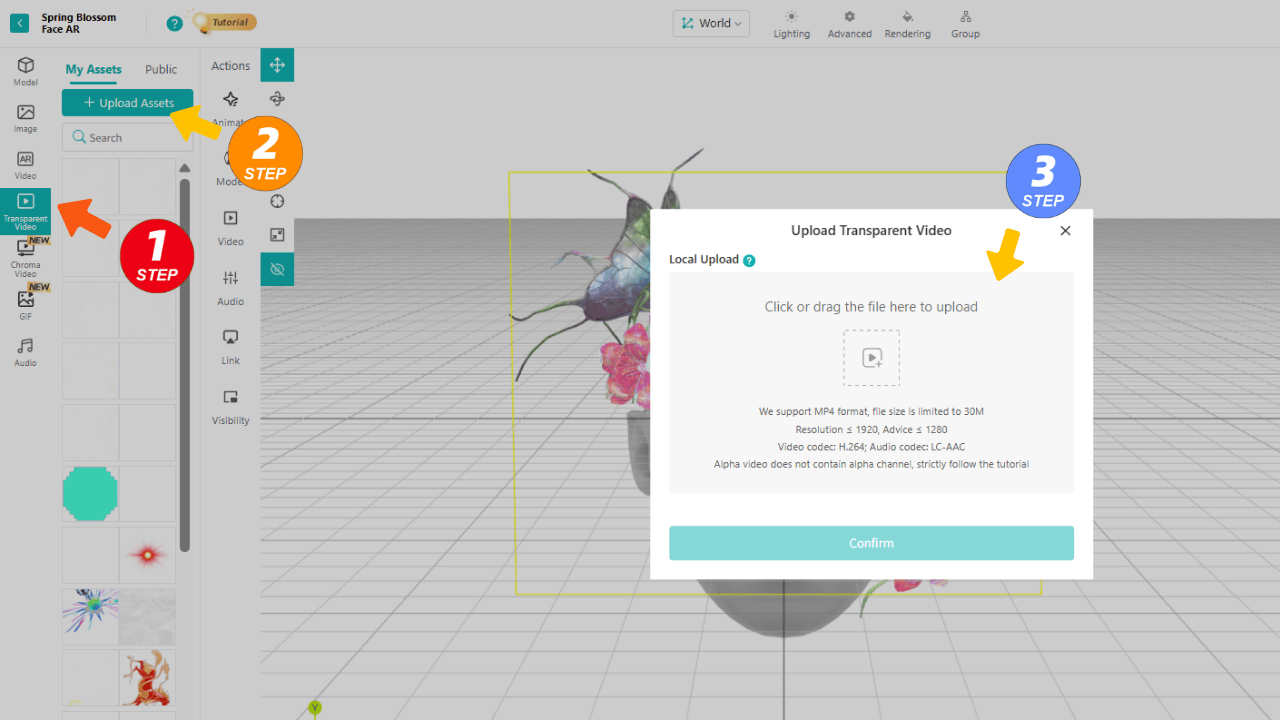Open the World coordinate dropdown

point(711,23)
